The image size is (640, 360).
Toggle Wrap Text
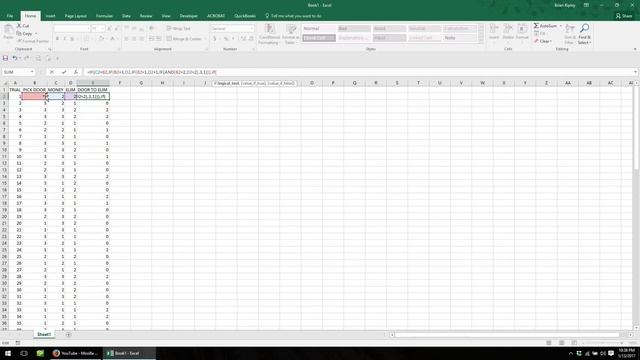[179, 29]
